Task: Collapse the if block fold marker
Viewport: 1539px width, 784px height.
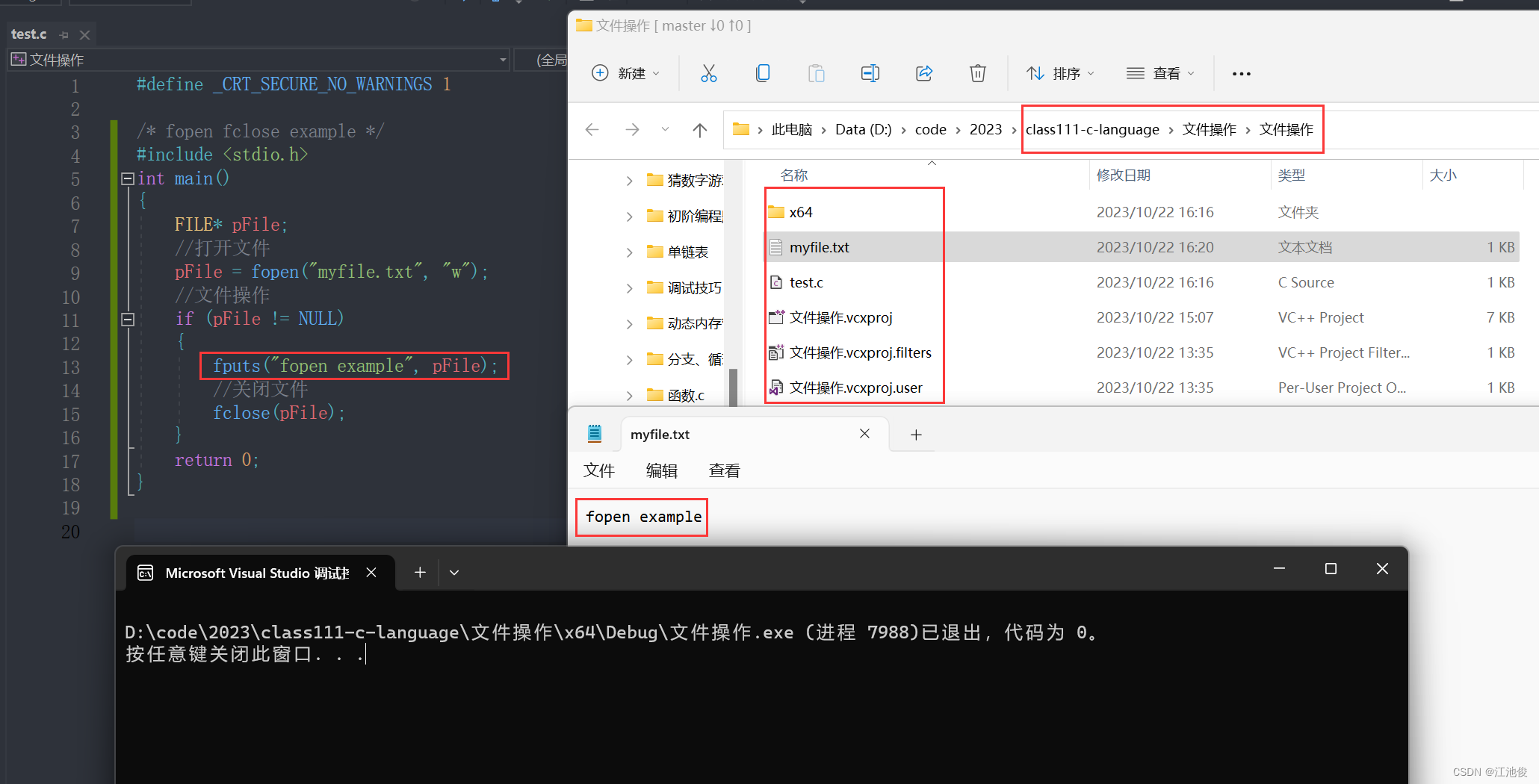Action: coord(127,320)
